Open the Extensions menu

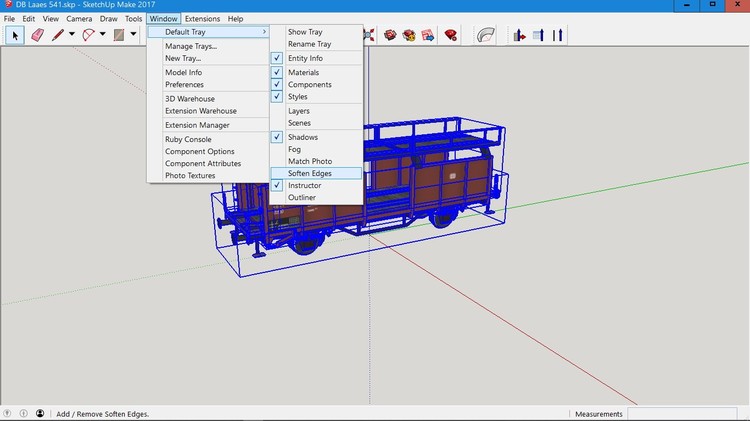[x=202, y=19]
